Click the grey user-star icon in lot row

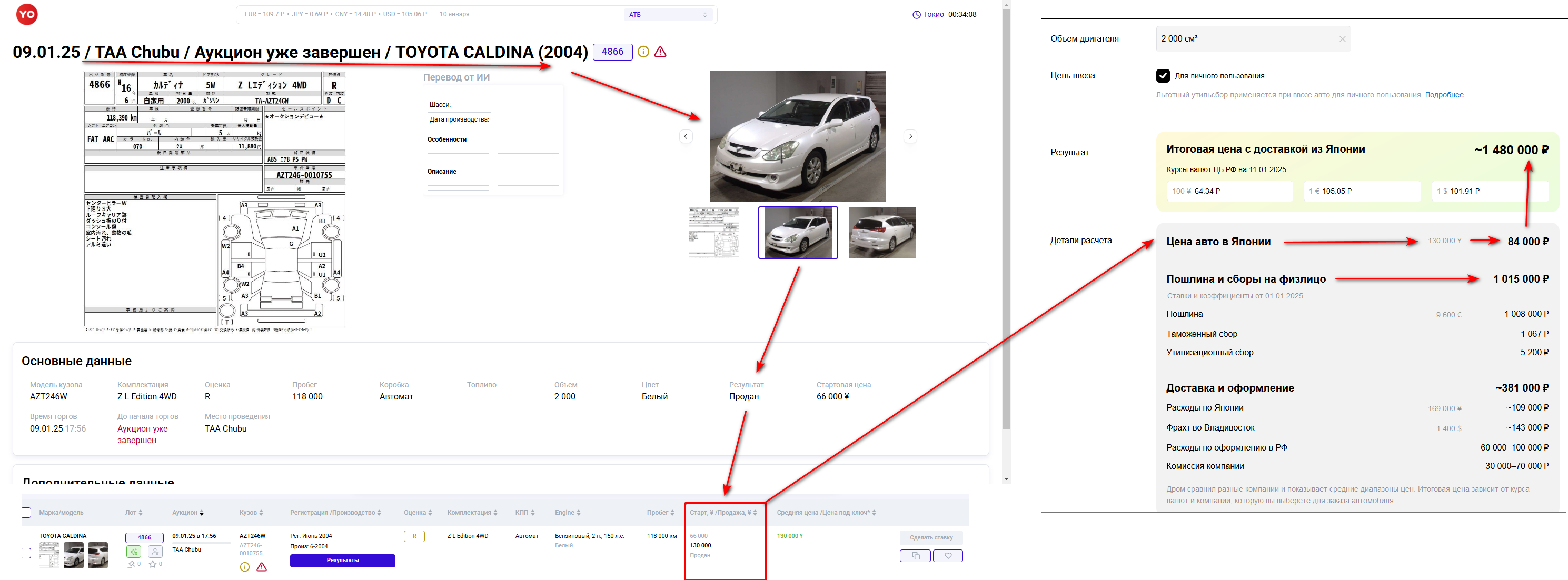click(x=155, y=552)
